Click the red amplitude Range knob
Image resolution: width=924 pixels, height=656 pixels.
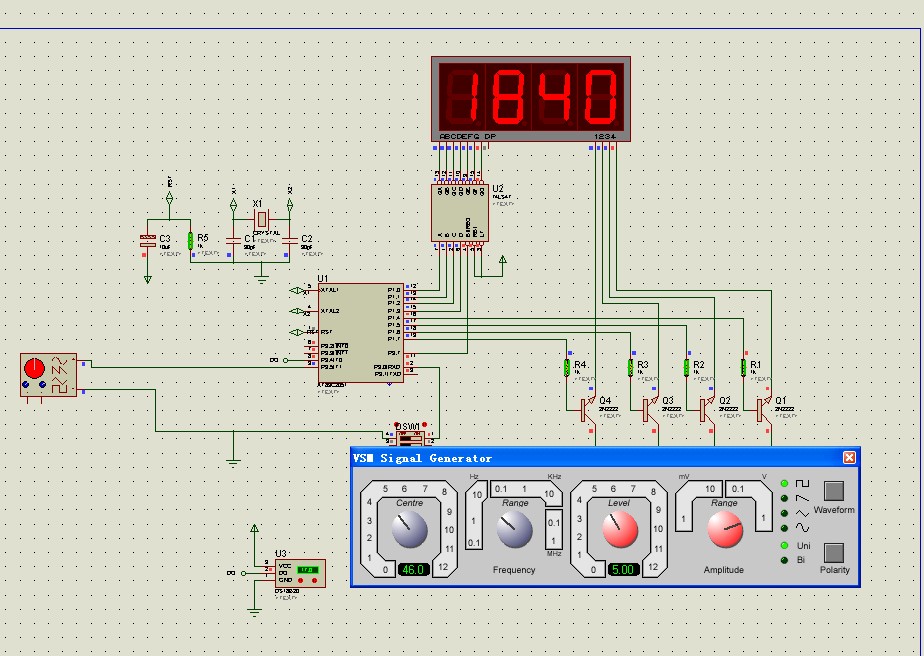coord(724,531)
